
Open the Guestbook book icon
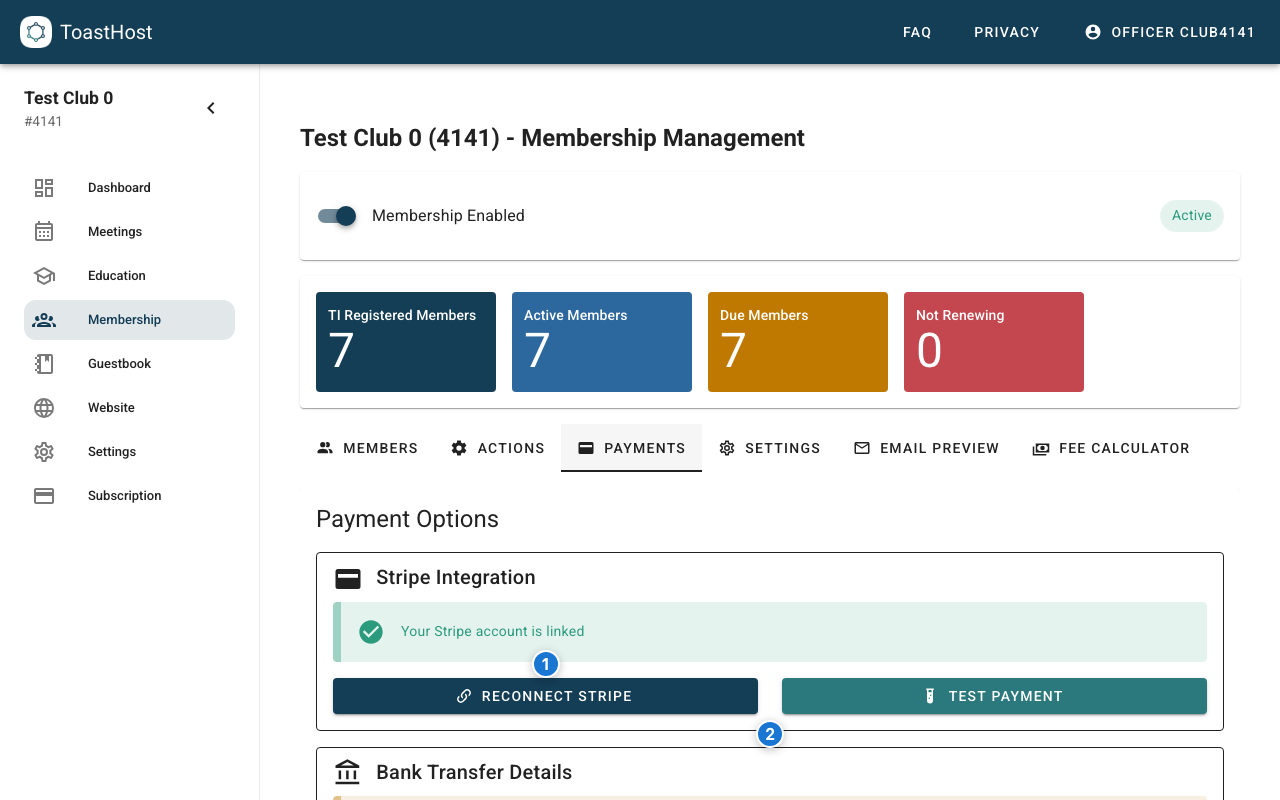(44, 363)
